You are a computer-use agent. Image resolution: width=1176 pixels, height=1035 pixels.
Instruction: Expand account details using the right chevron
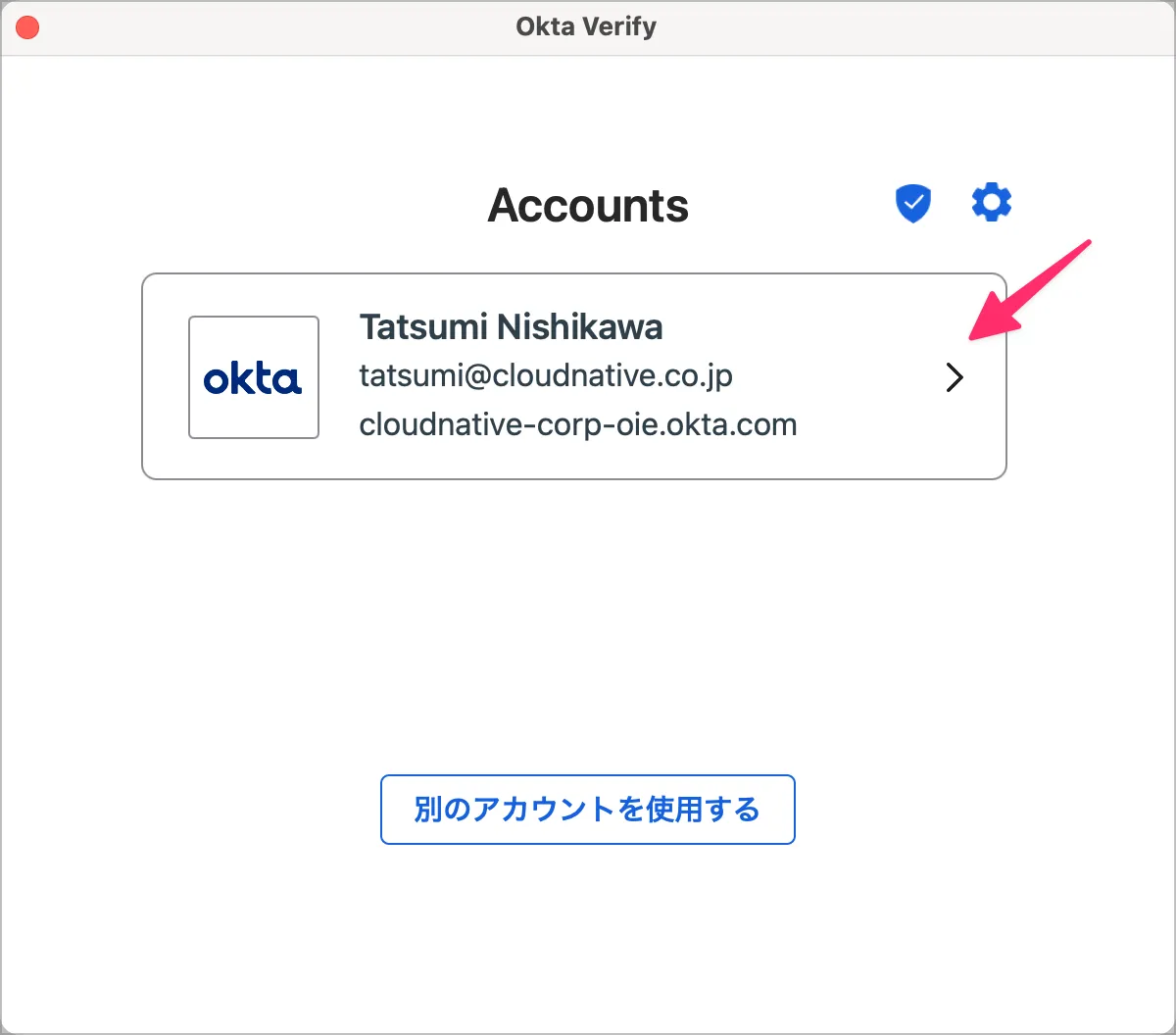coord(955,377)
